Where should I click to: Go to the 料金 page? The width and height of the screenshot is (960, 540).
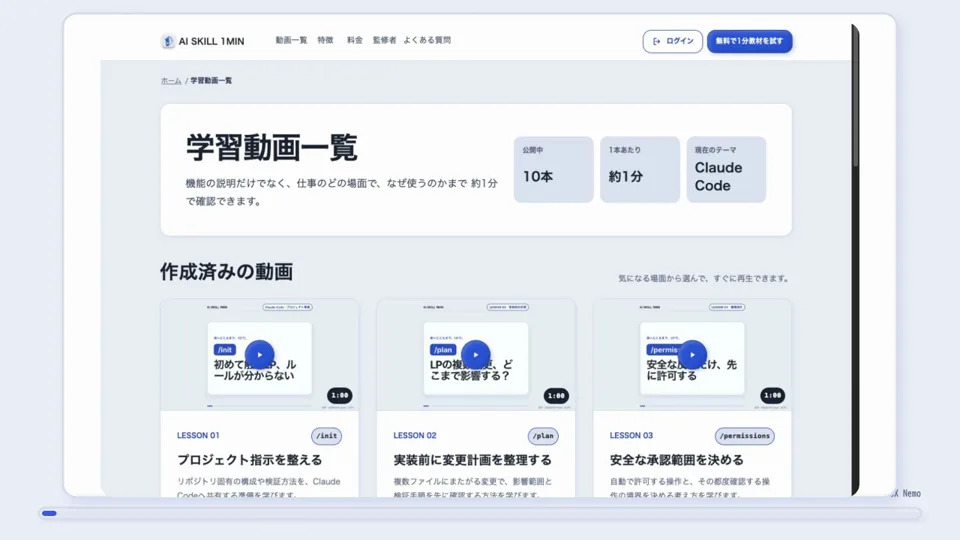pyautogui.click(x=354, y=40)
